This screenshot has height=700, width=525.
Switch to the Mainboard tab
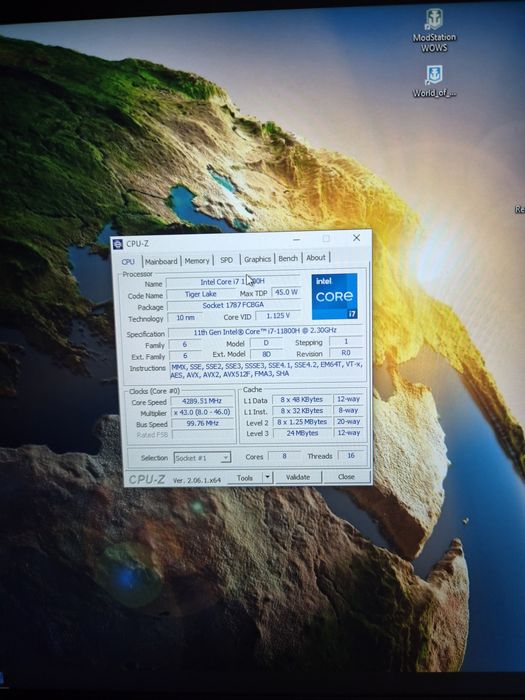[161, 261]
